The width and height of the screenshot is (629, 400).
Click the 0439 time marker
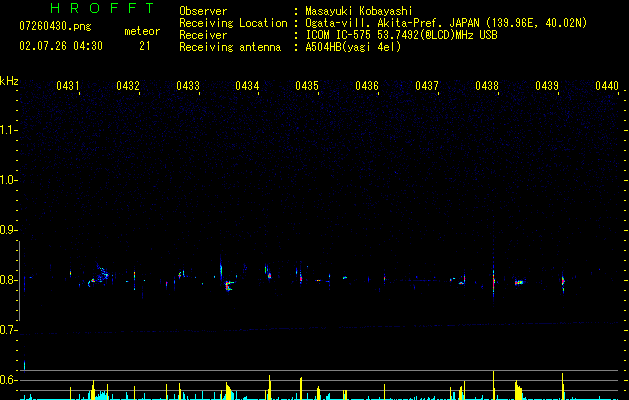pyautogui.click(x=547, y=86)
